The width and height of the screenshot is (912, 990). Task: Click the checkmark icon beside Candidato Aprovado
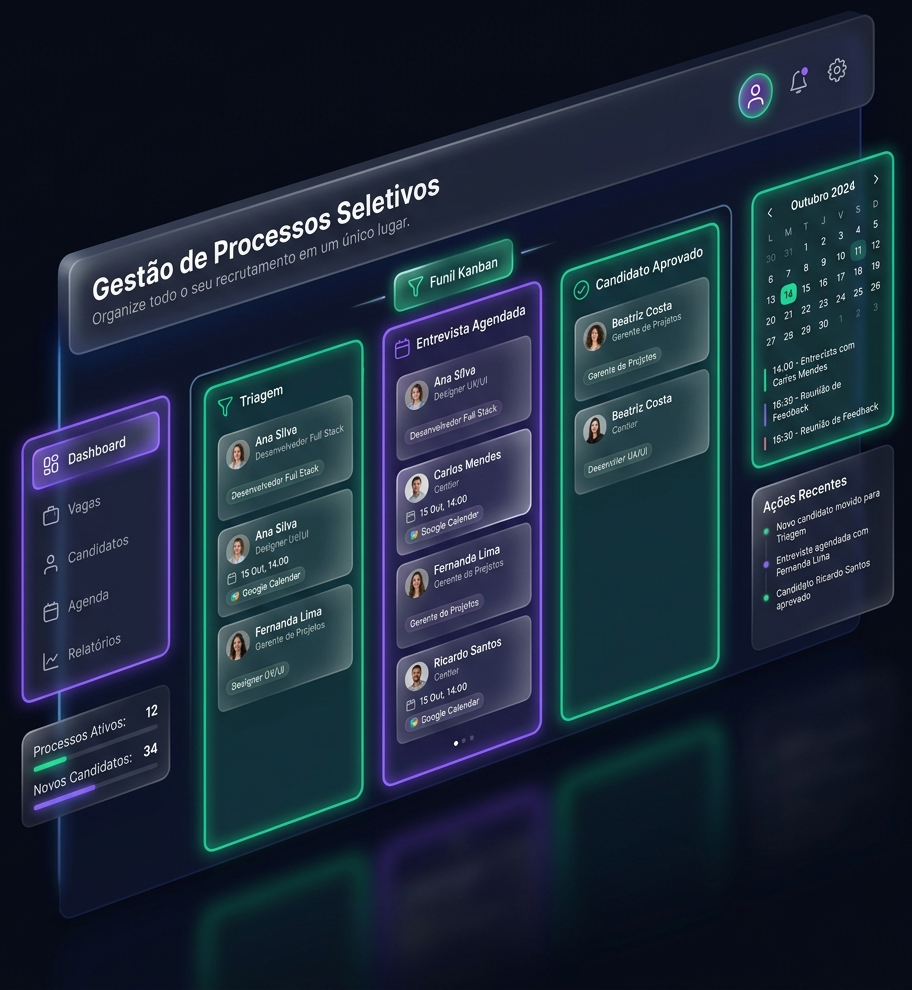581,289
